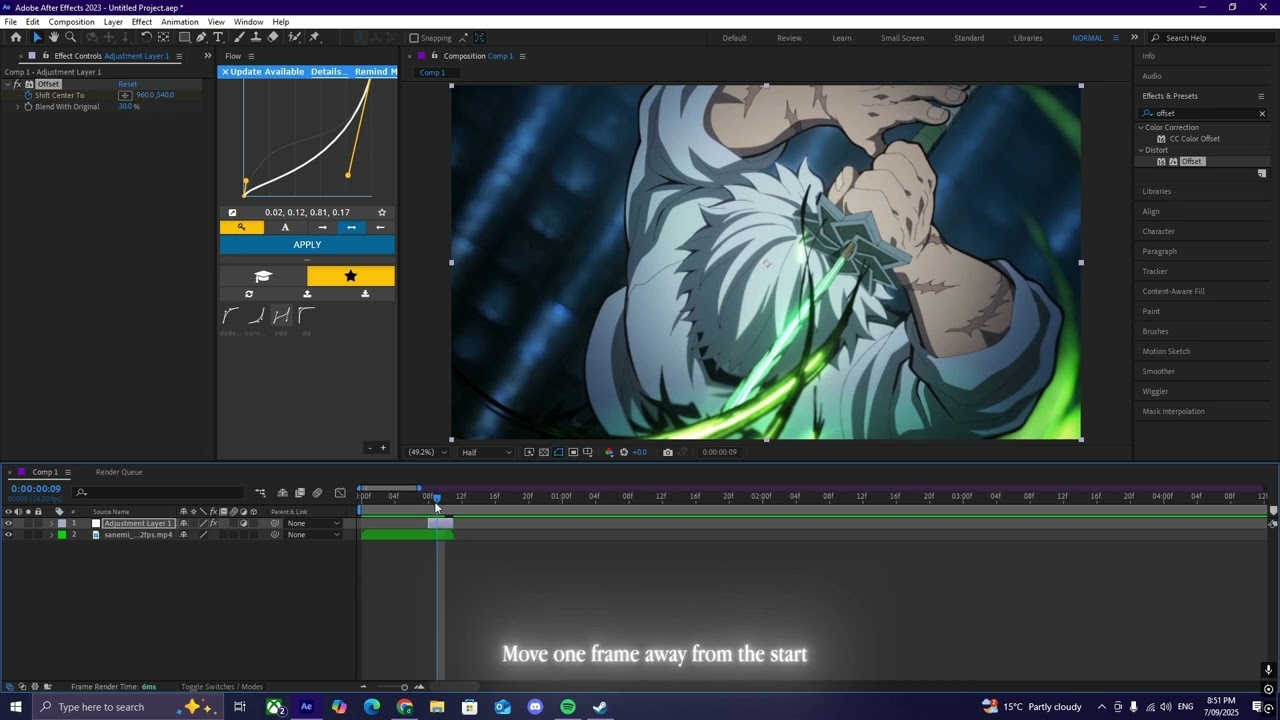Open Discord from the taskbar

coord(535,707)
